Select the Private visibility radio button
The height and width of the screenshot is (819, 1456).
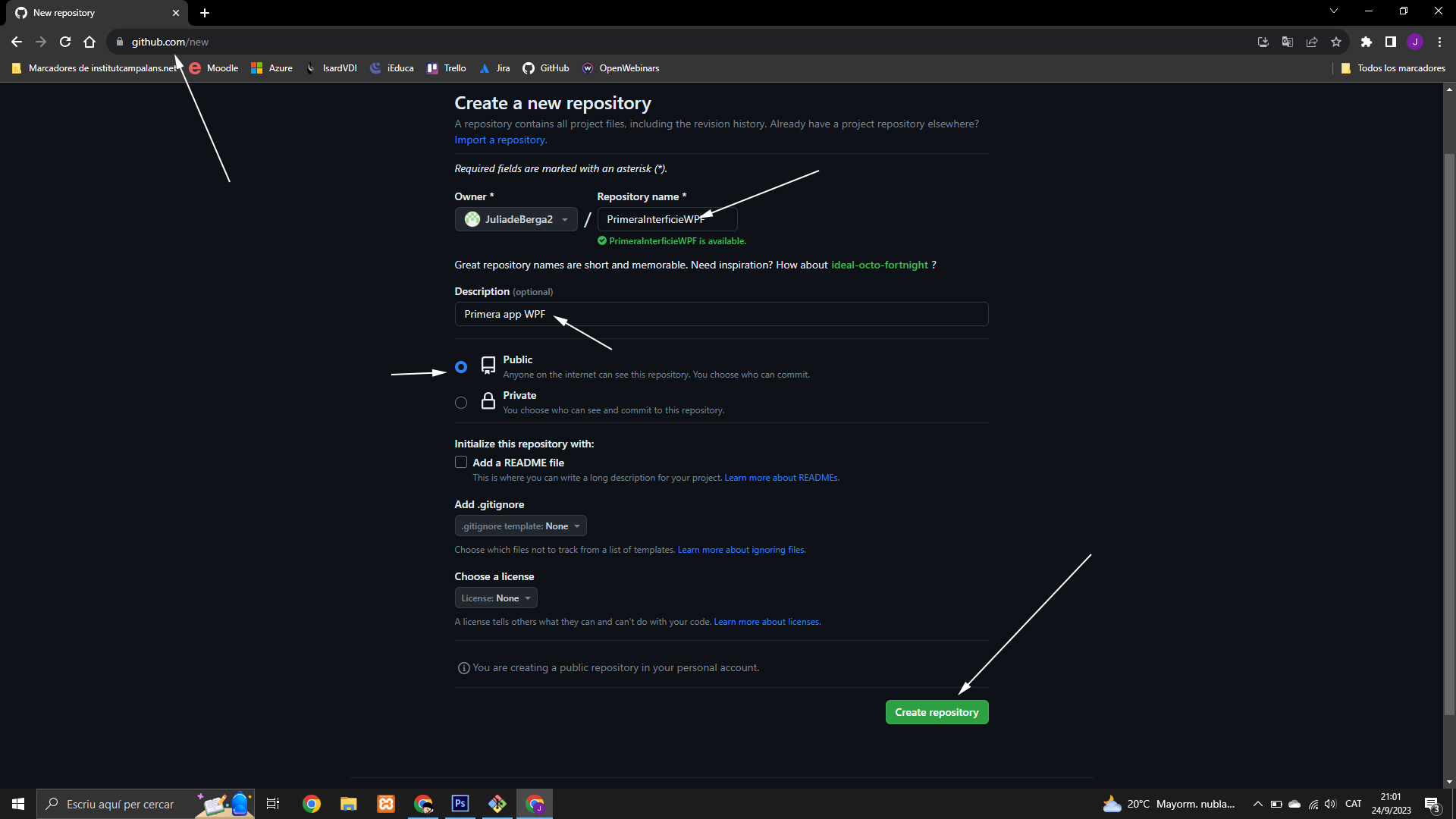[461, 403]
